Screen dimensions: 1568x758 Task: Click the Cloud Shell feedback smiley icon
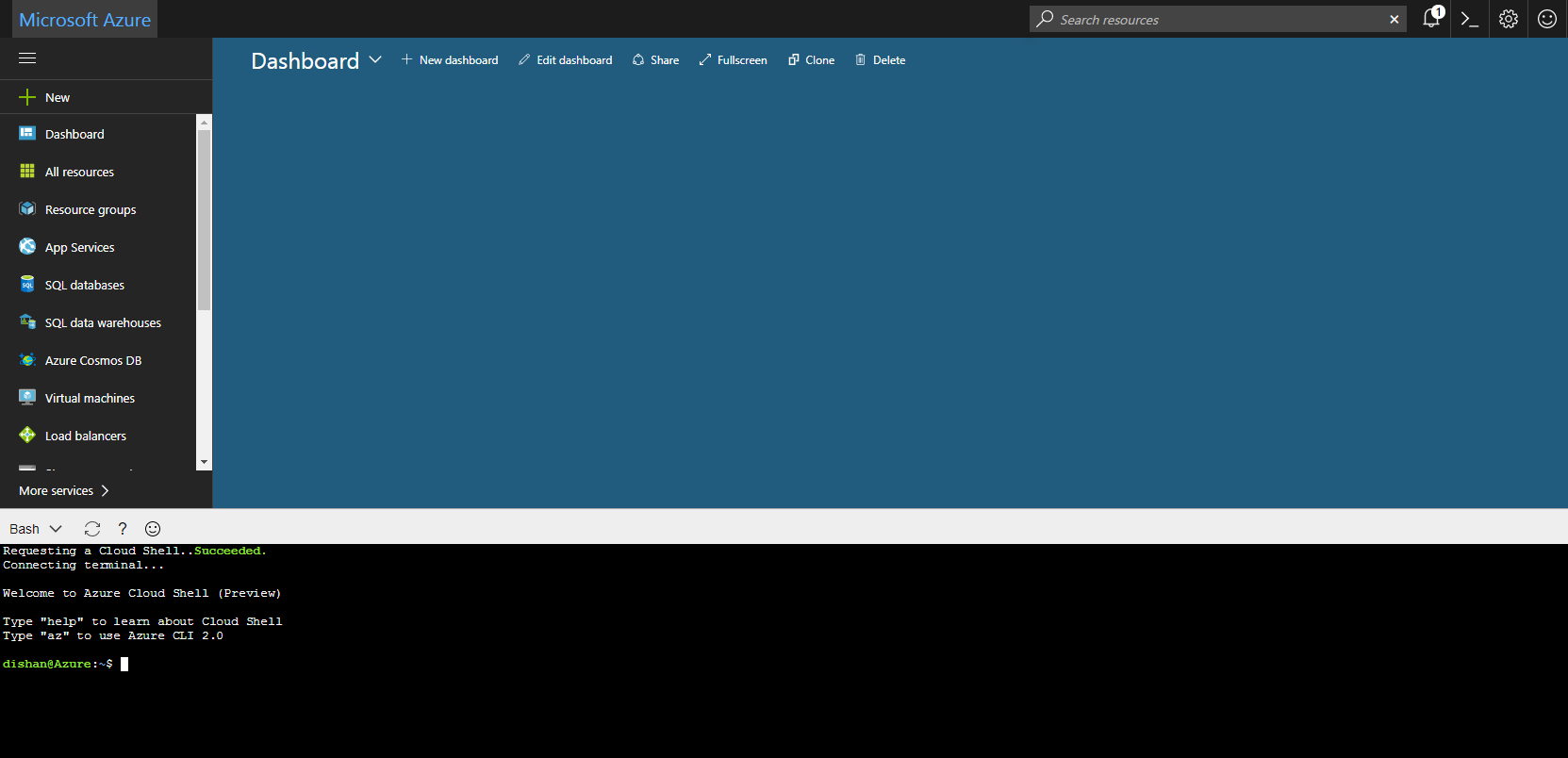point(153,529)
